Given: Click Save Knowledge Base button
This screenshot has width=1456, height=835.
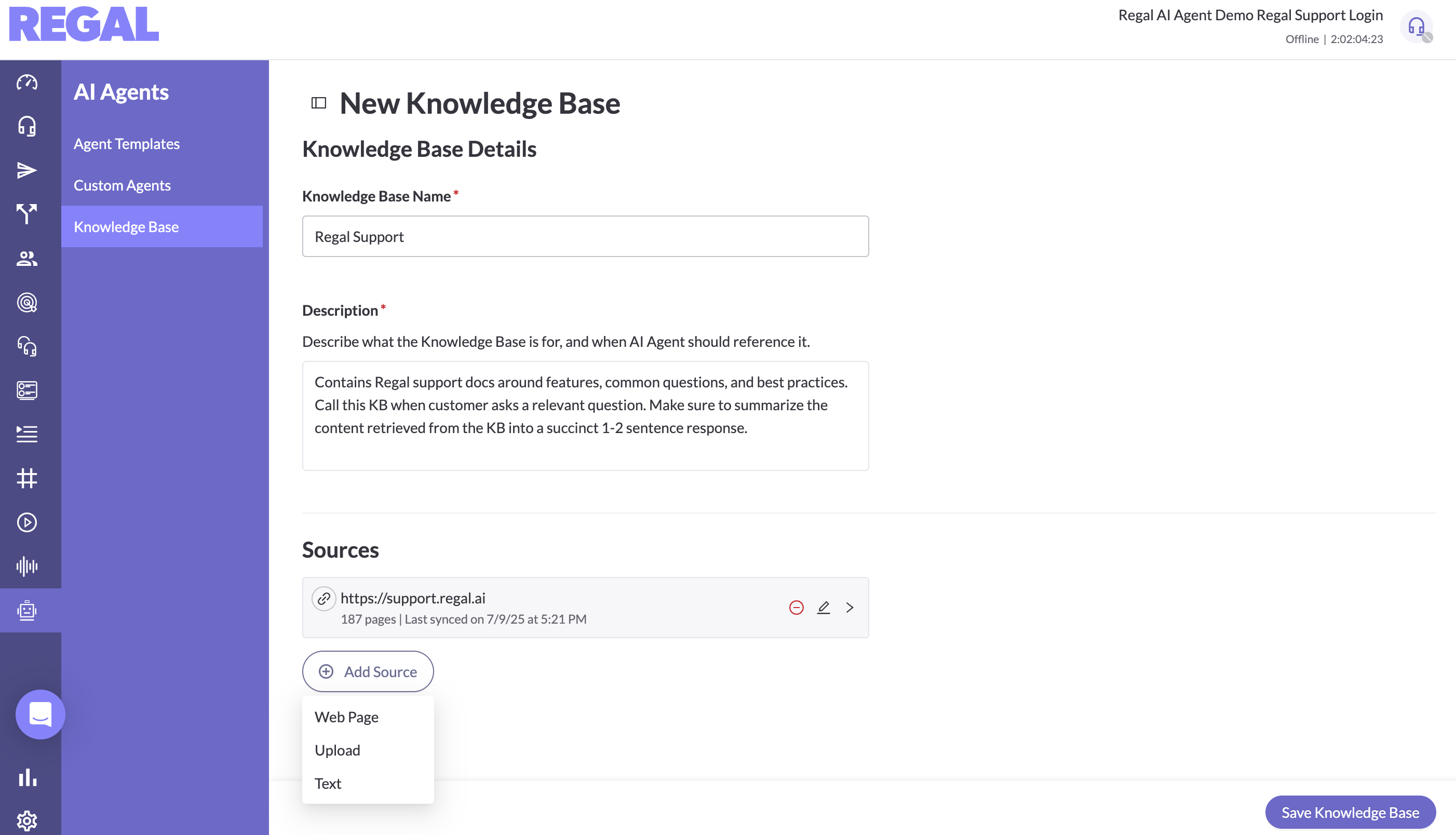Looking at the screenshot, I should click(1350, 812).
